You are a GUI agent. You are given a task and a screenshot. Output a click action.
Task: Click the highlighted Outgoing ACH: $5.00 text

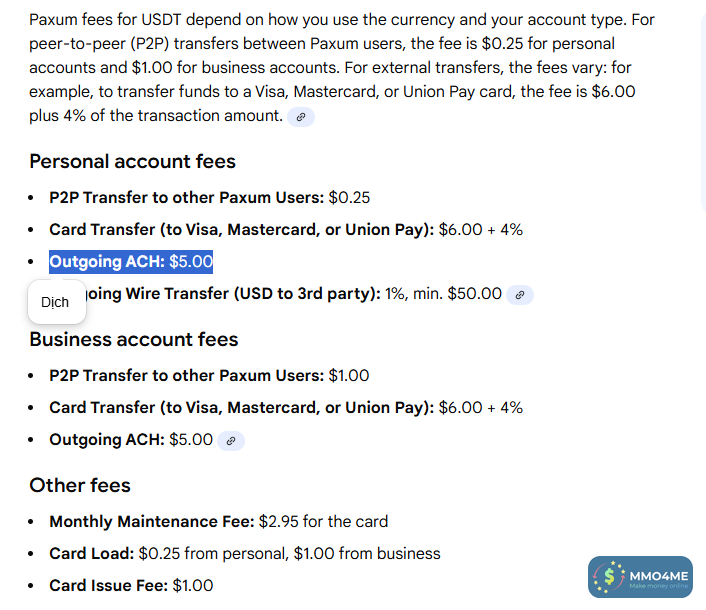click(131, 262)
